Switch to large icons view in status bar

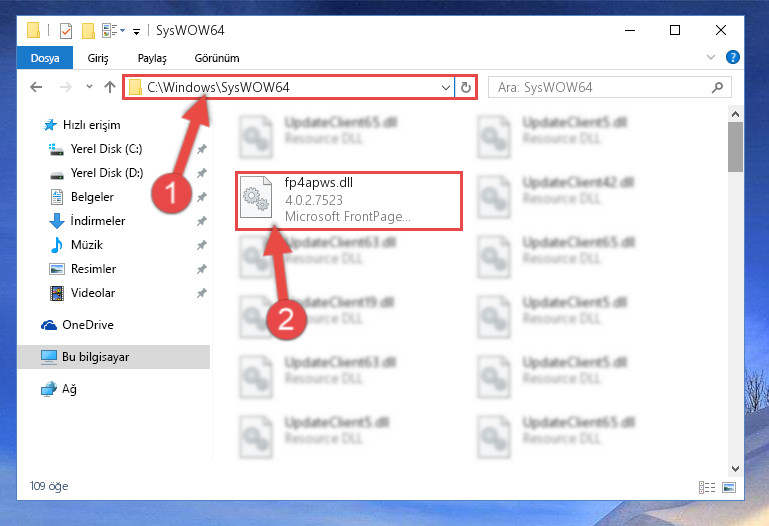point(729,487)
